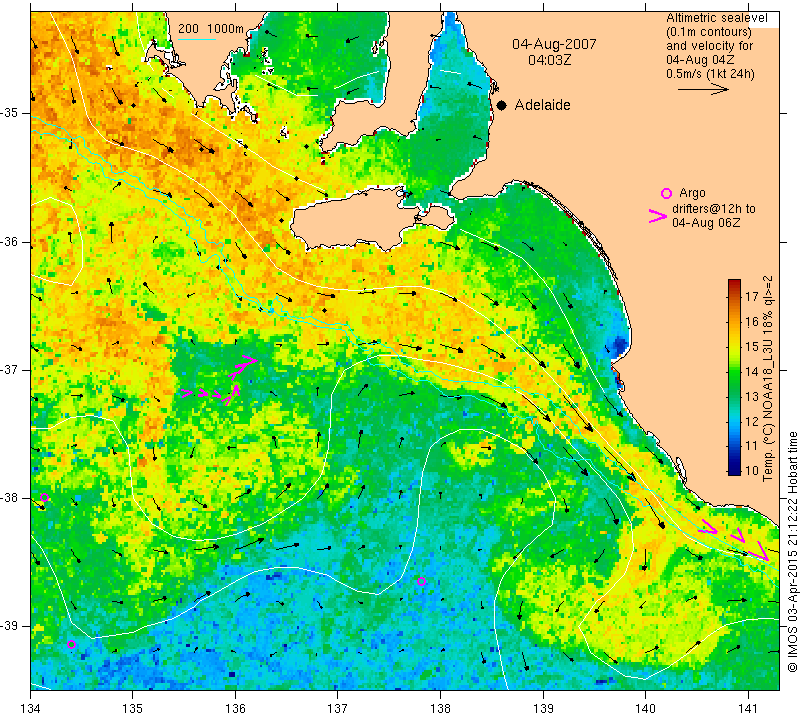Click longitude axis label 136
The height and width of the screenshot is (720, 800).
(x=235, y=708)
